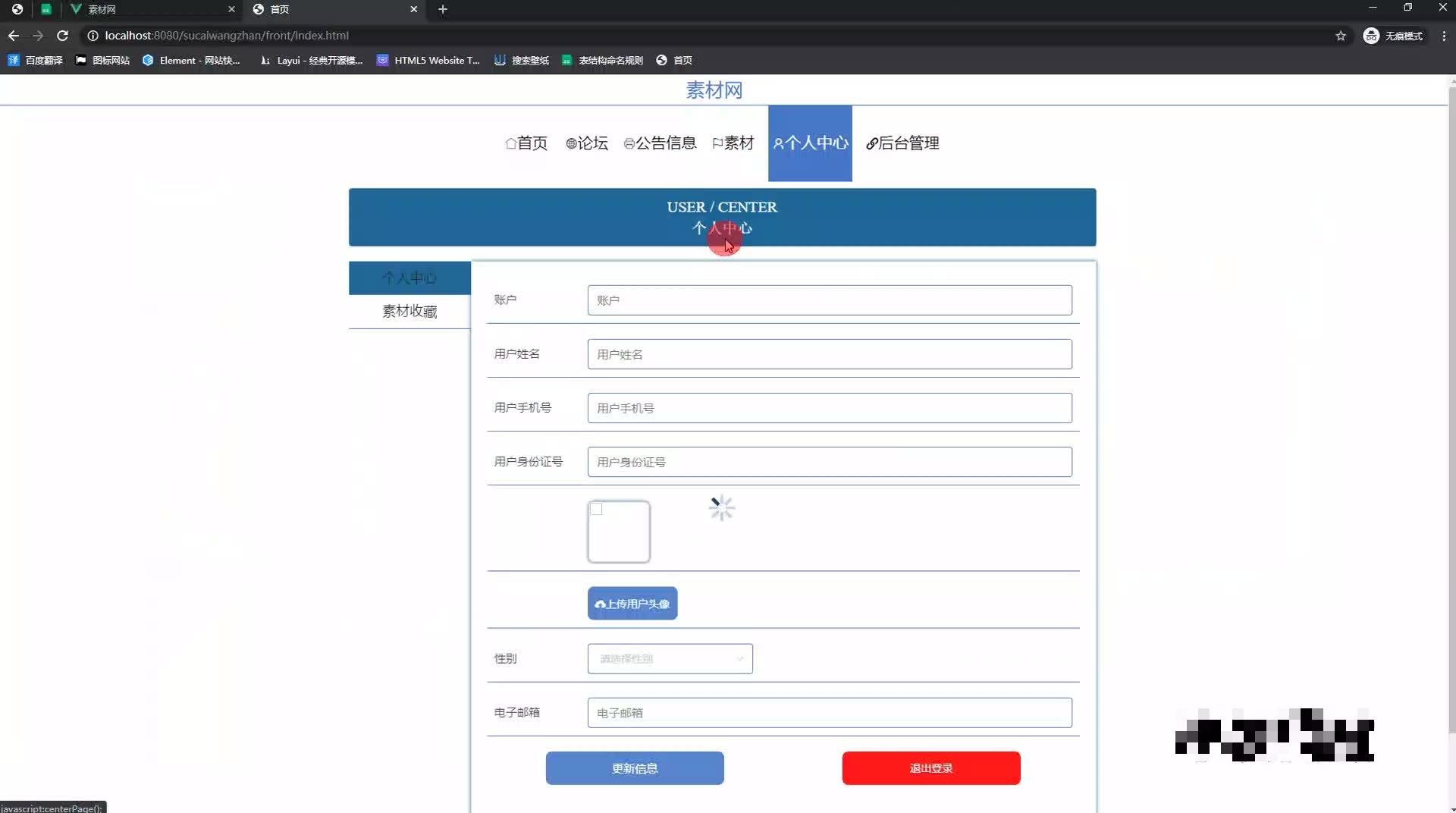Click the browser back navigation arrow
1456x813 pixels.
[13, 36]
